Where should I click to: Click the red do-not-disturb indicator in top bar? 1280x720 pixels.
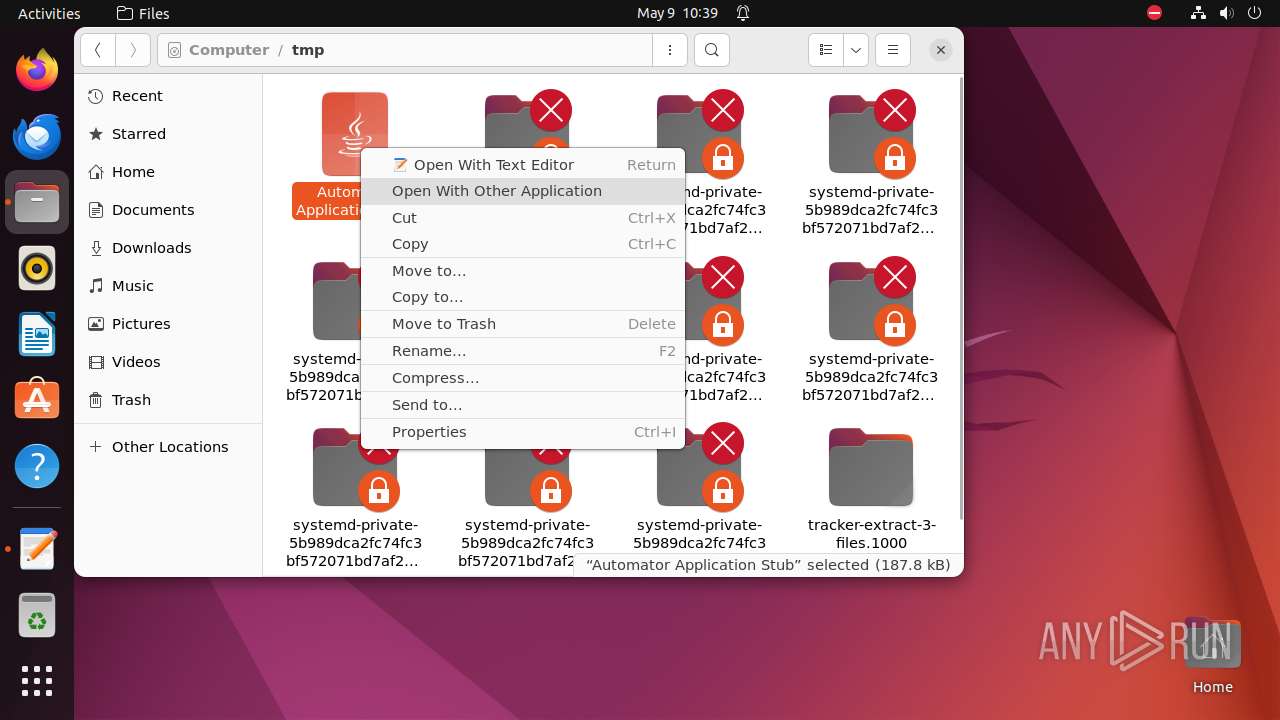pos(1154,13)
